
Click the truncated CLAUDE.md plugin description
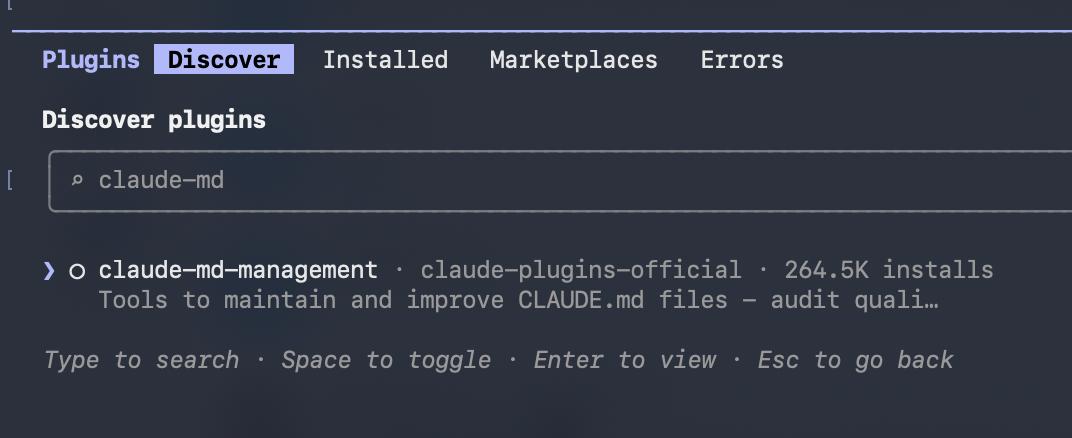(x=519, y=300)
